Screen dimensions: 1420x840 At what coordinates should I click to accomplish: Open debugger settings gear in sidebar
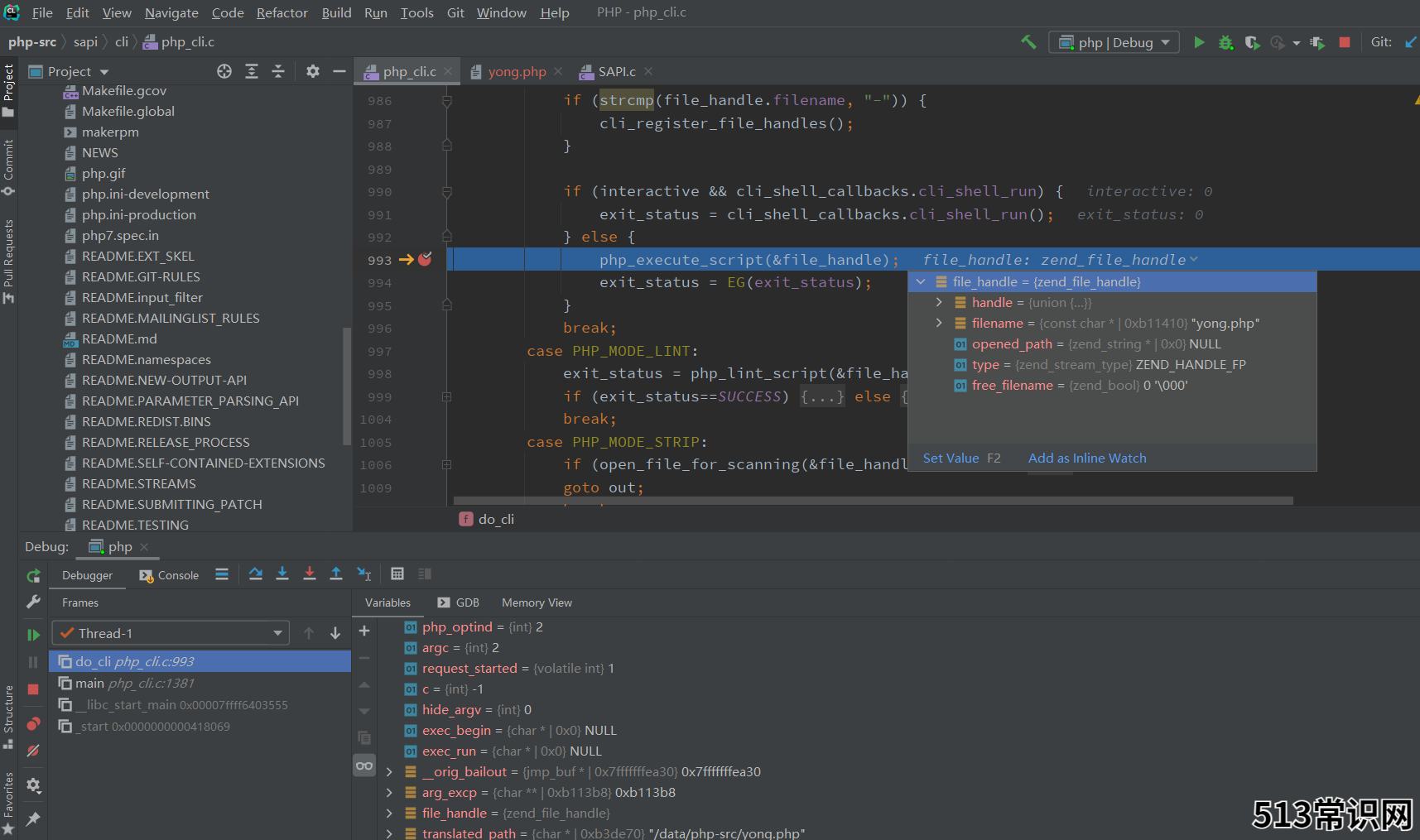pos(33,785)
